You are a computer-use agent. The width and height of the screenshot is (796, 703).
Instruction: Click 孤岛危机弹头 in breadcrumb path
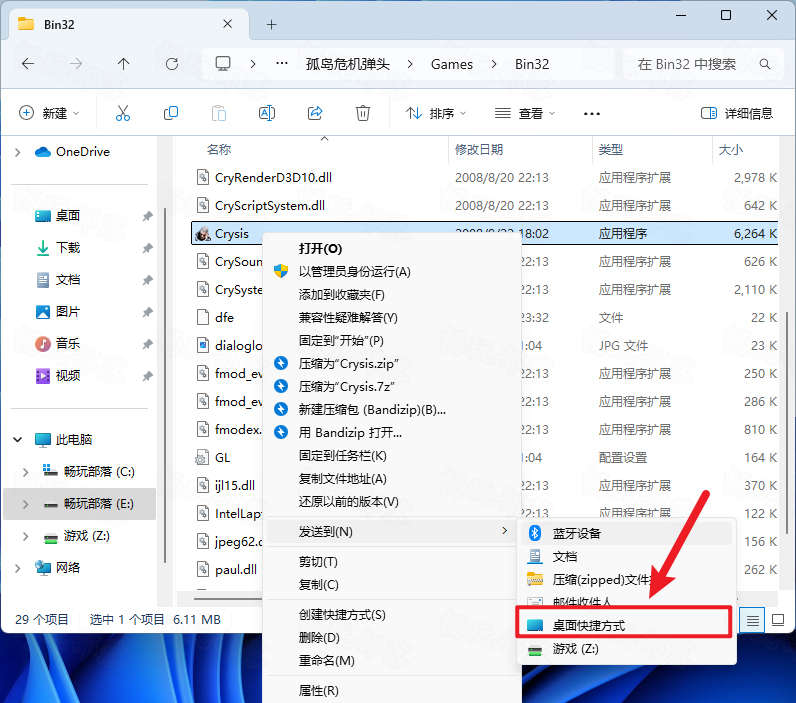click(348, 64)
